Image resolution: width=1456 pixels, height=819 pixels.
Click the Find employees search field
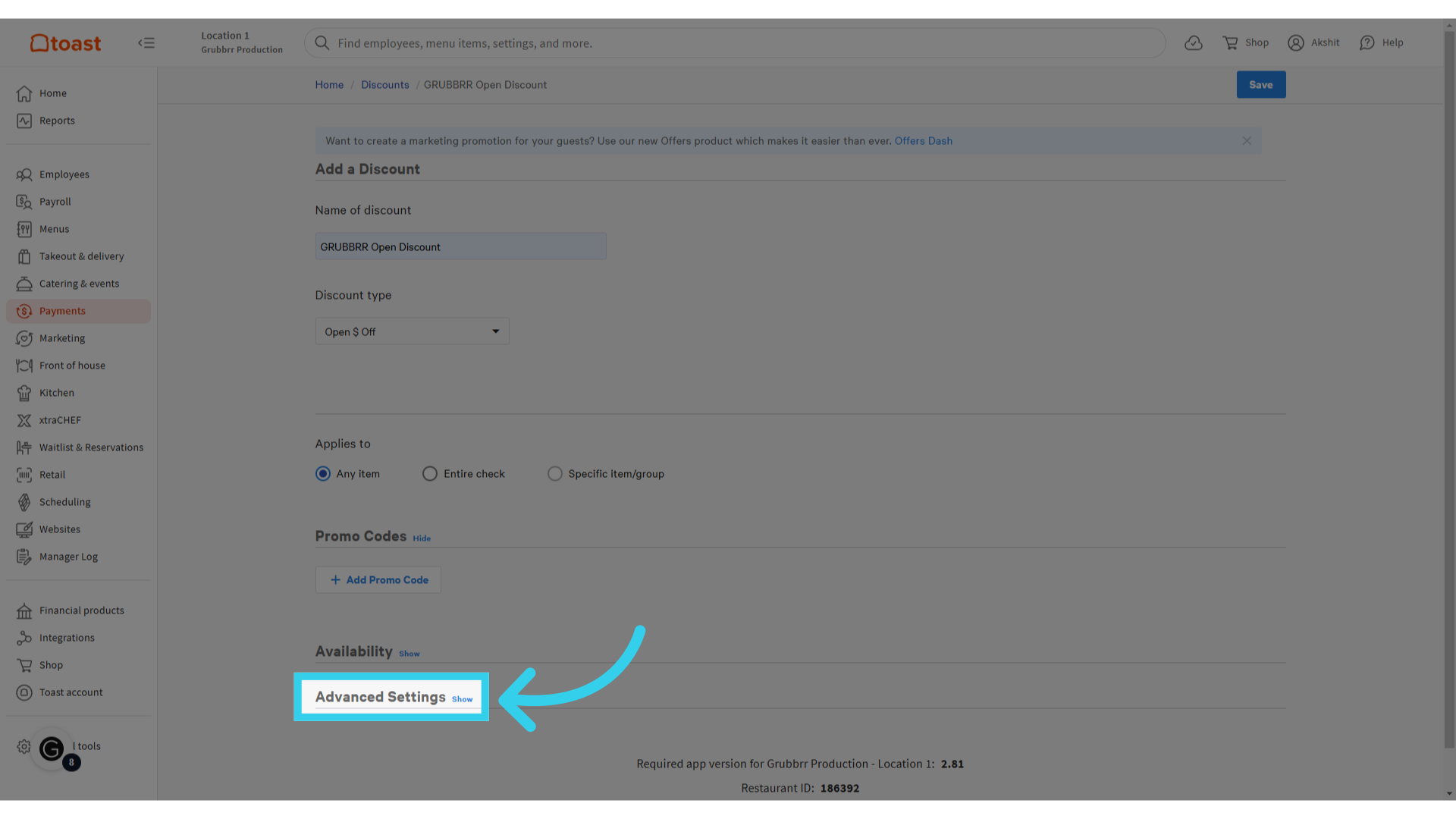735,43
